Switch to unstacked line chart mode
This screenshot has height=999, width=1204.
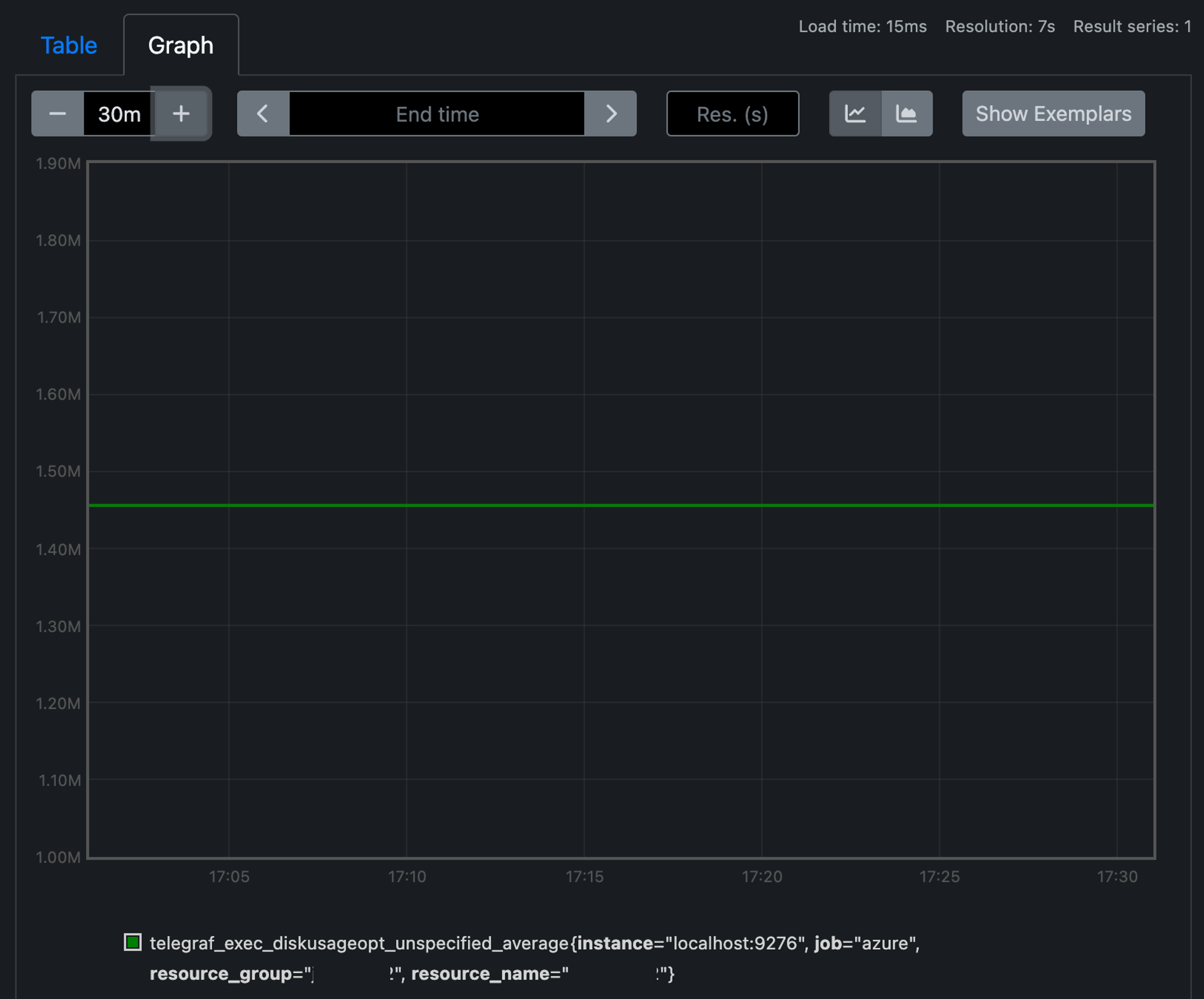(855, 114)
